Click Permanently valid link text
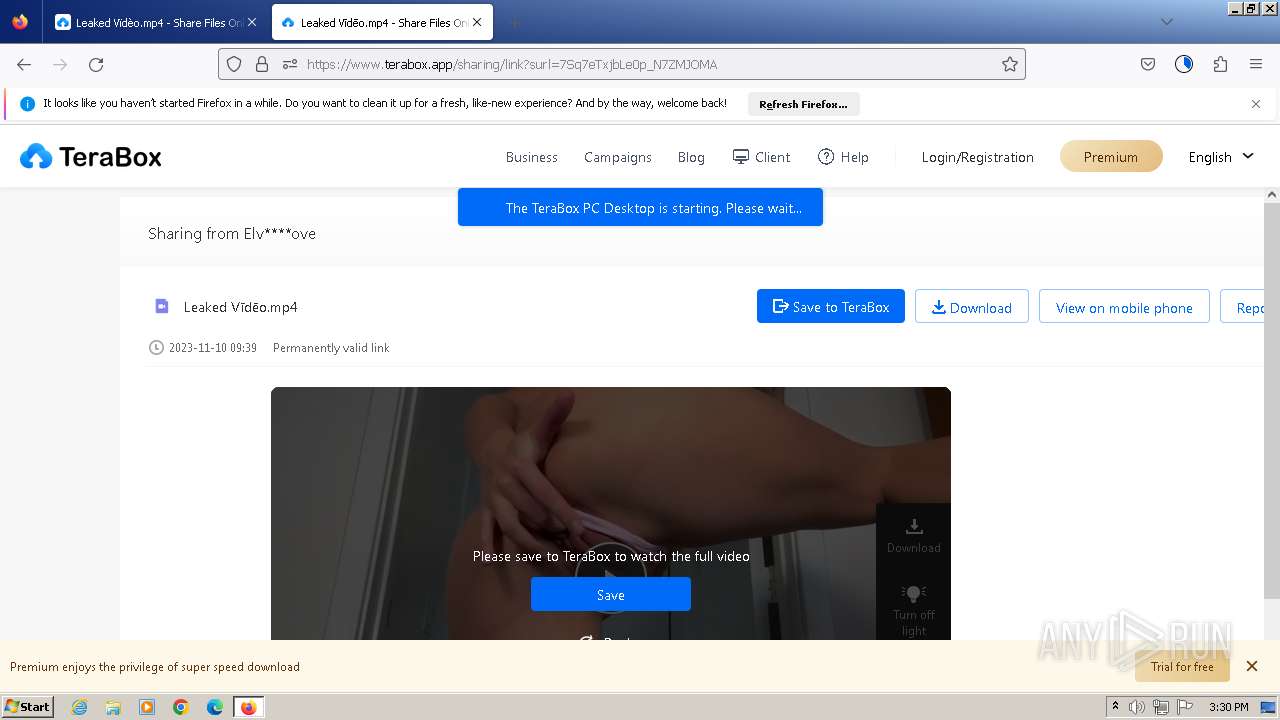1280x720 pixels. (331, 348)
